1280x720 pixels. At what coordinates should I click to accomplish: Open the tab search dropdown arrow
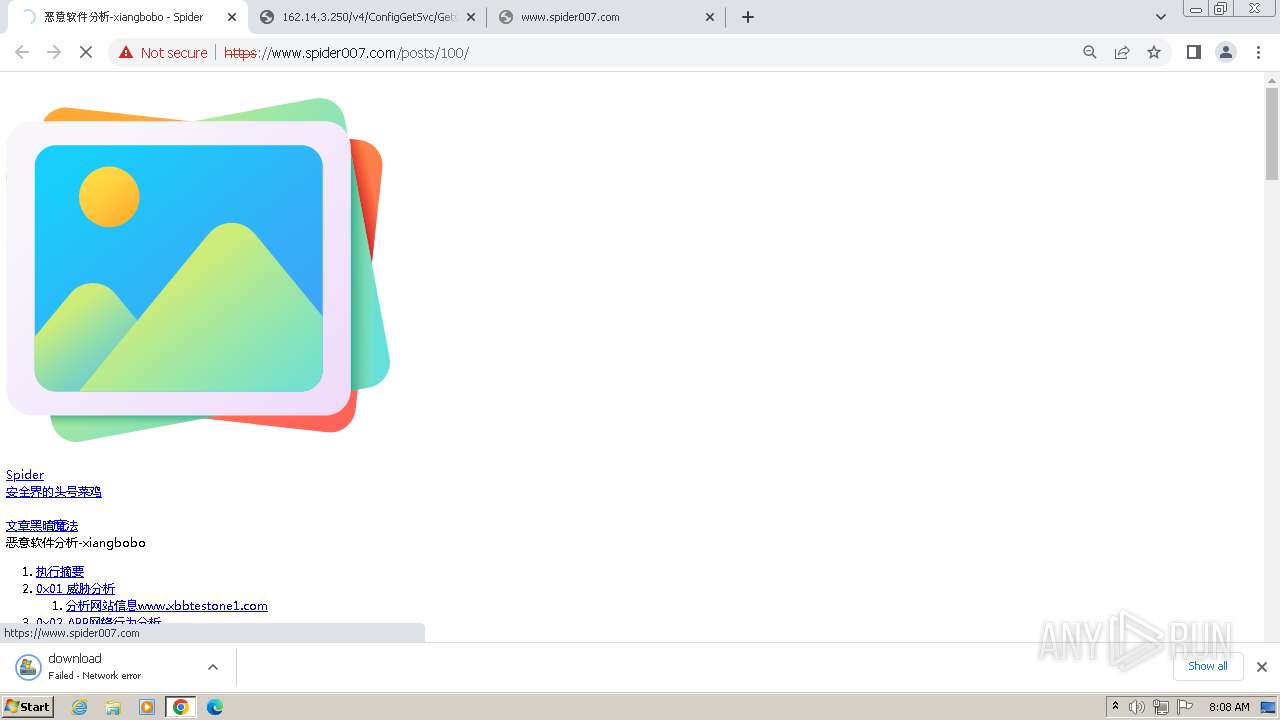(1161, 17)
